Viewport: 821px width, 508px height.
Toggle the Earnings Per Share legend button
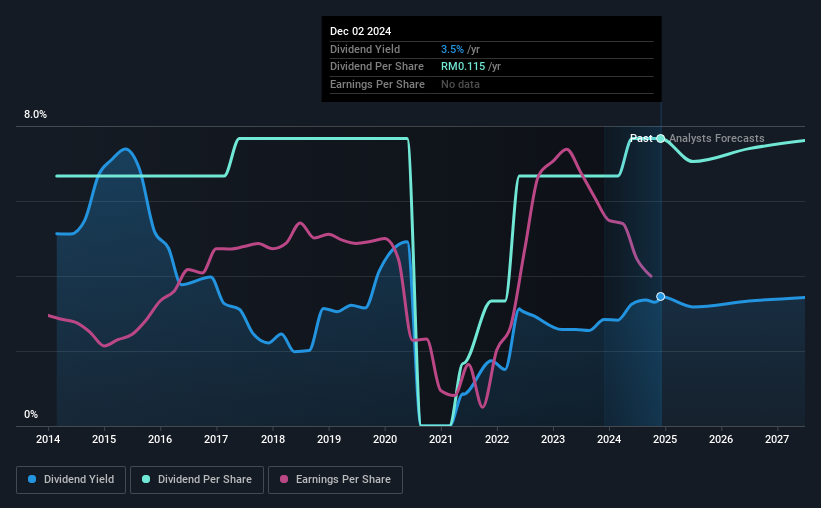click(335, 480)
